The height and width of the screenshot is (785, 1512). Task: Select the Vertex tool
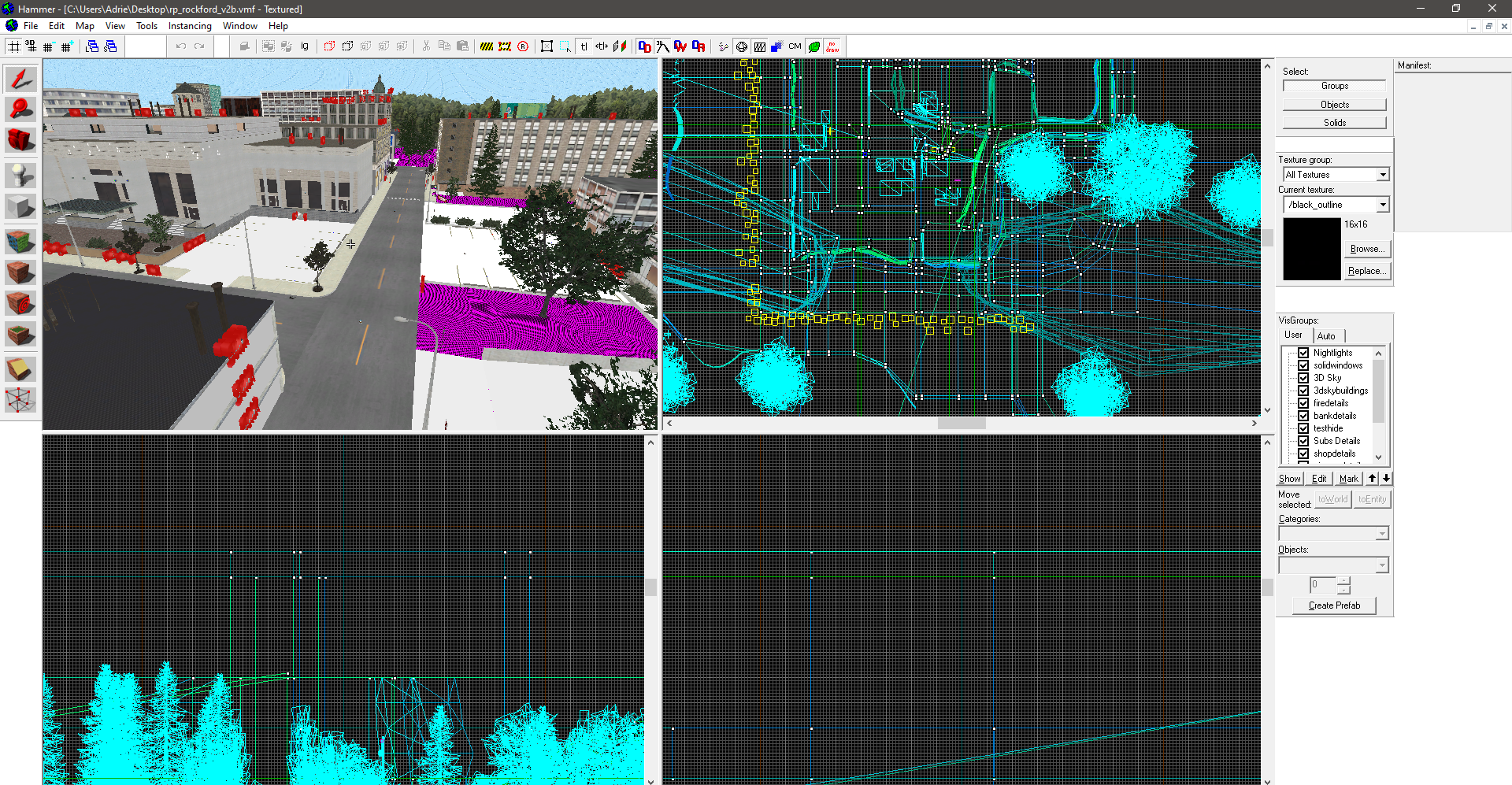pyautogui.click(x=20, y=400)
